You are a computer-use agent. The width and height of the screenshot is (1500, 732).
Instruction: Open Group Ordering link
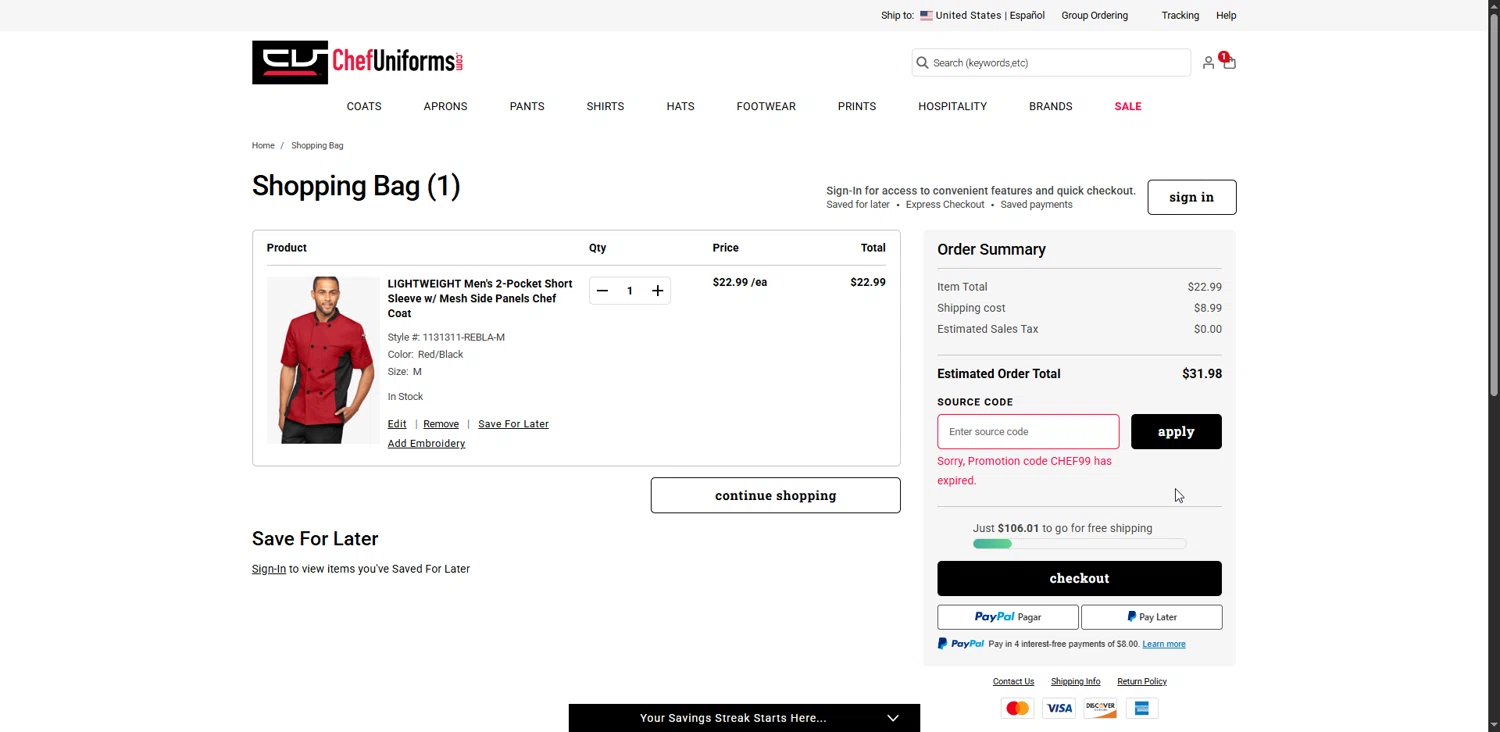1094,16
